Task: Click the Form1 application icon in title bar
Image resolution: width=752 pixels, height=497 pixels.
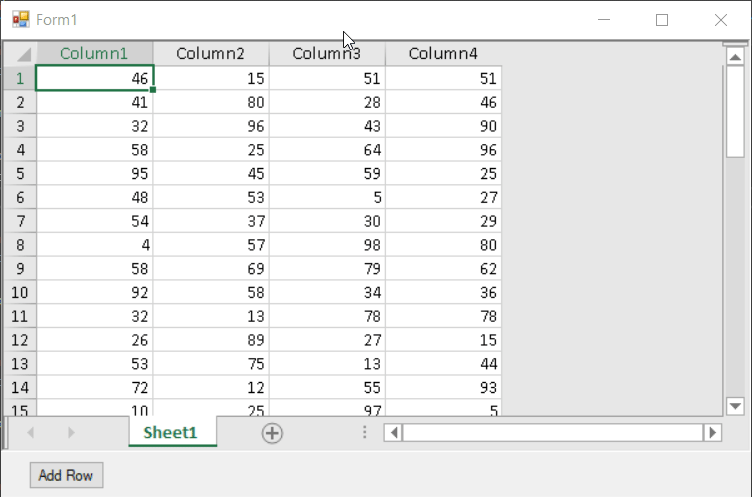Action: coord(21,20)
